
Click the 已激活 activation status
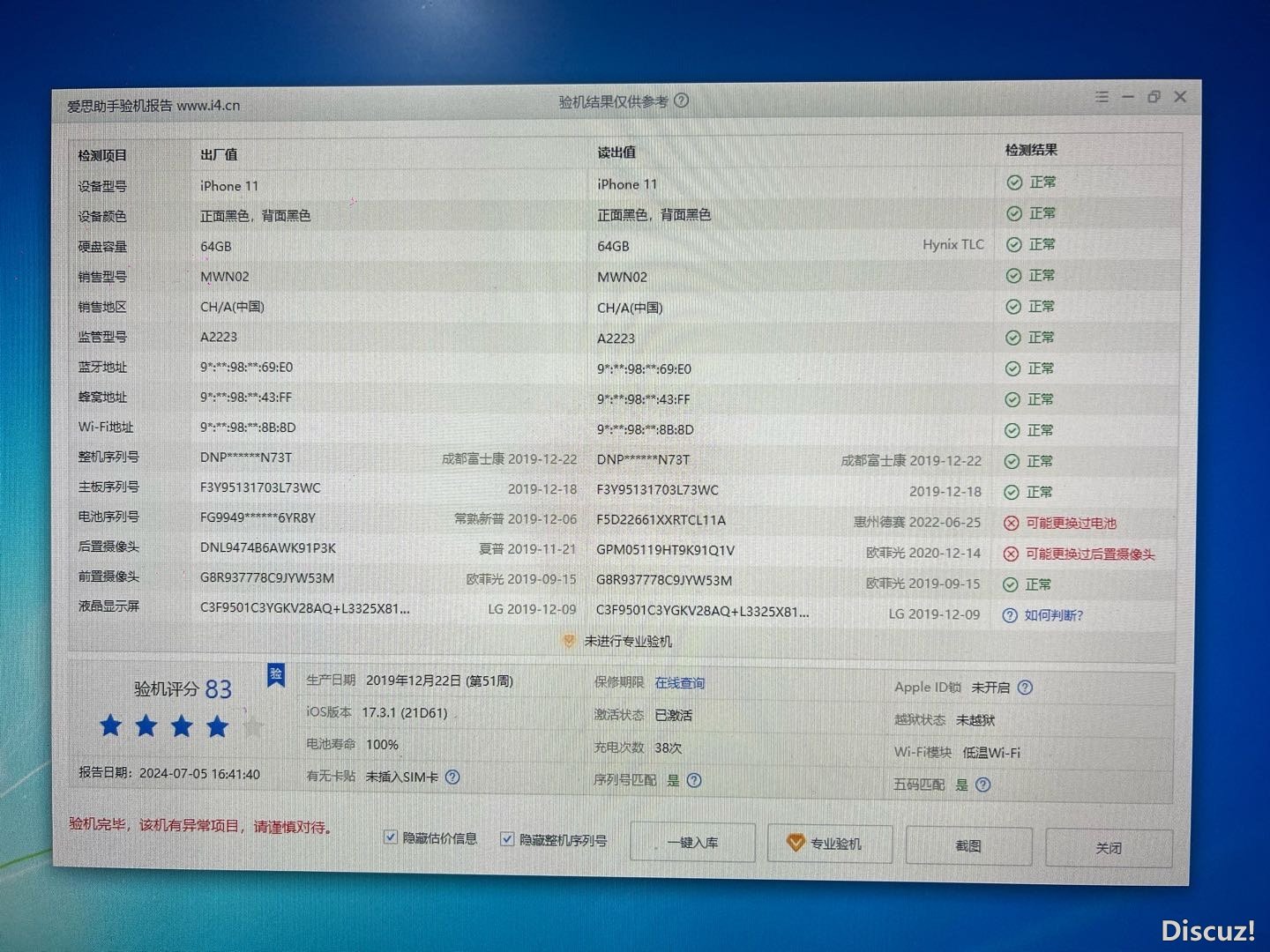pyautogui.click(x=673, y=715)
